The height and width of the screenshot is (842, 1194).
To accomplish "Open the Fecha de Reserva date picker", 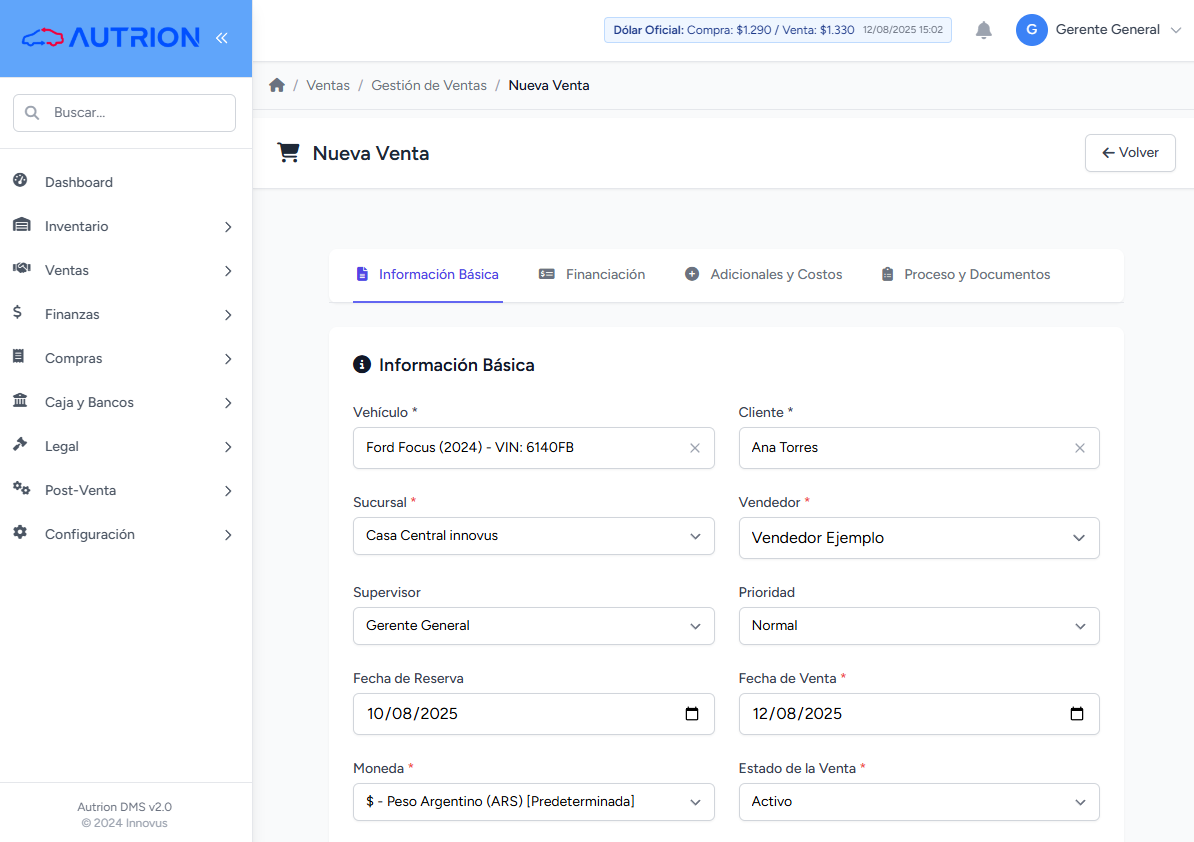I will click(x=693, y=714).
